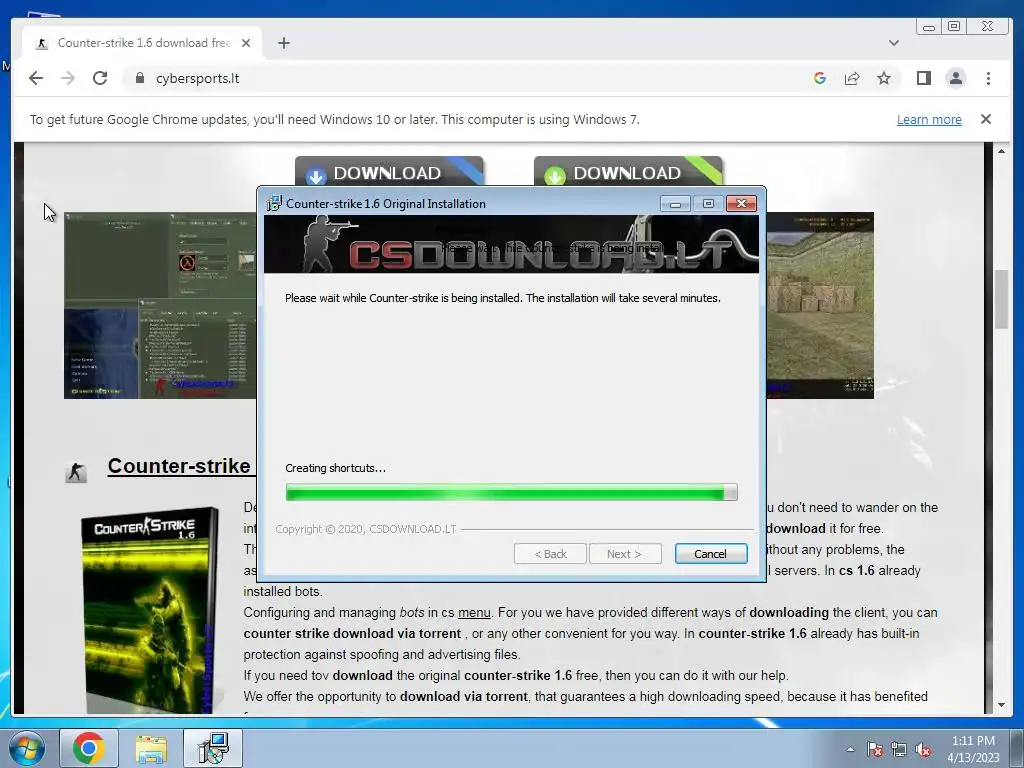The image size is (1024, 768).
Task: Open a new tab with the plus icon
Action: click(x=283, y=43)
